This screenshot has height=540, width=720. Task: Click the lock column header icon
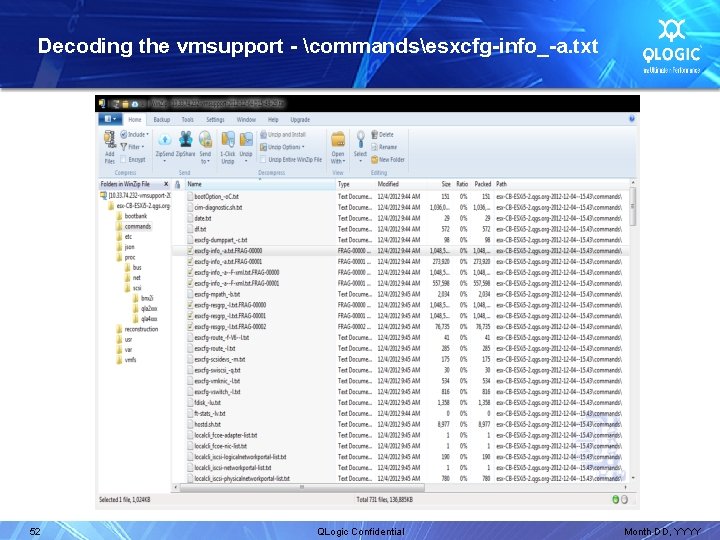click(178, 184)
